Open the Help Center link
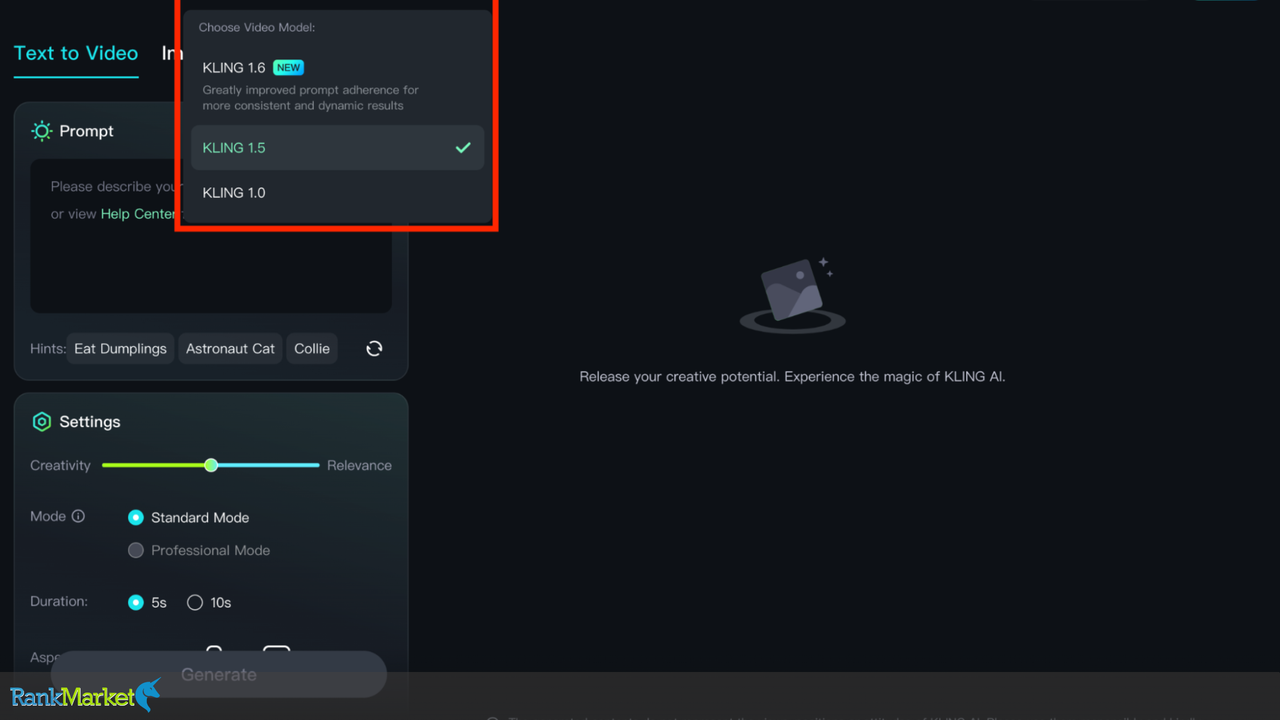1280x720 pixels. (138, 213)
